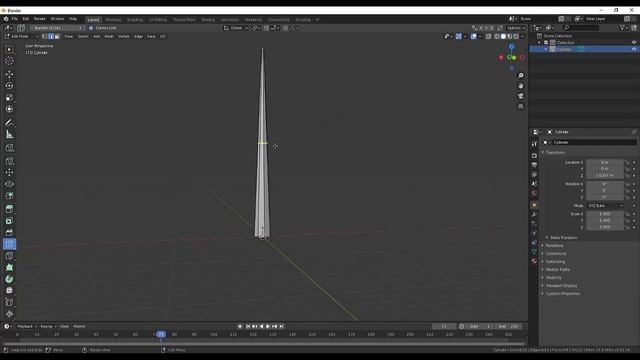Select the Poly Build tool
This screenshot has width=640, height=360.
9,267
